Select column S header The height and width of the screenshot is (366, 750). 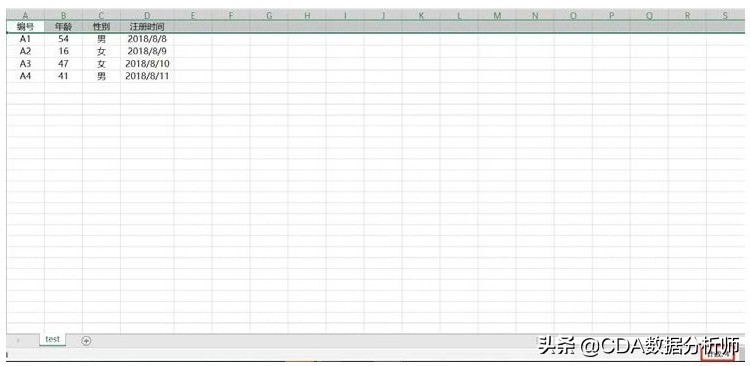click(725, 15)
